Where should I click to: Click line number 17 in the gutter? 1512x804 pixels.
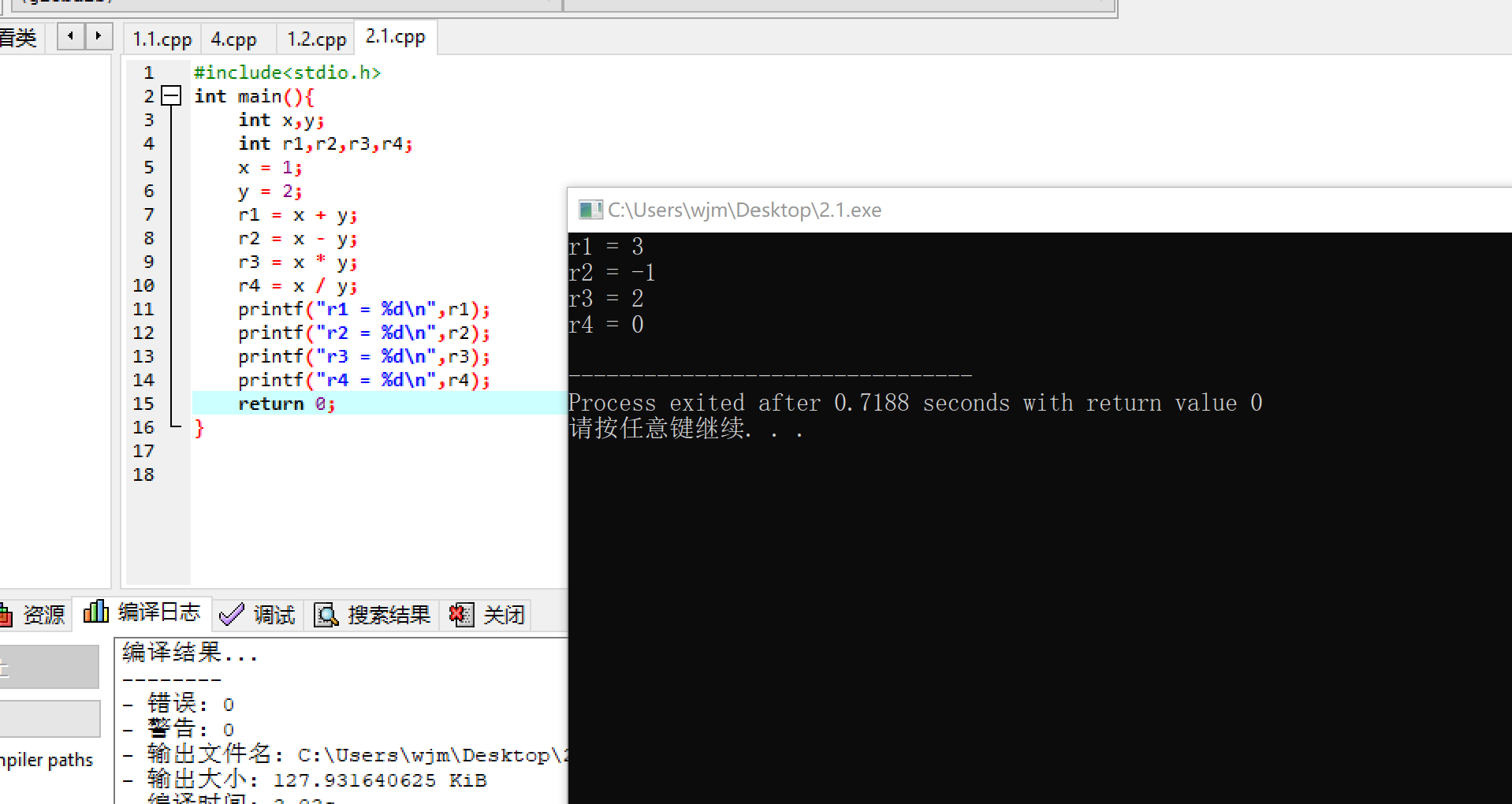click(143, 451)
